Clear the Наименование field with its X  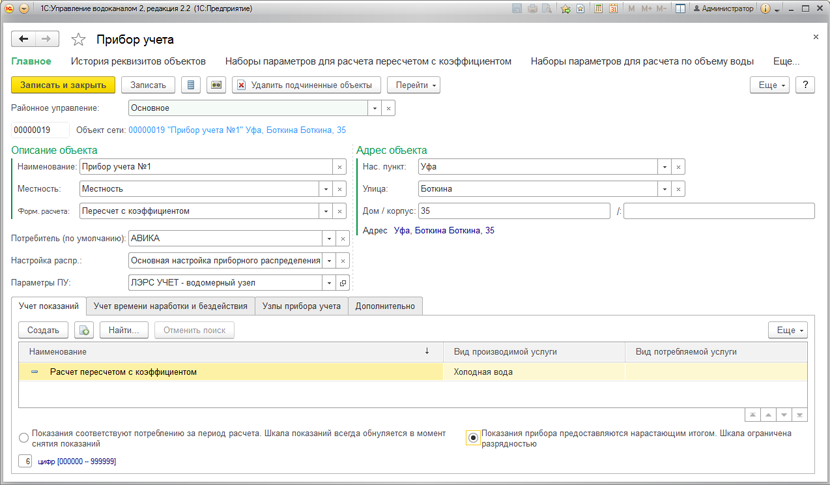(340, 167)
